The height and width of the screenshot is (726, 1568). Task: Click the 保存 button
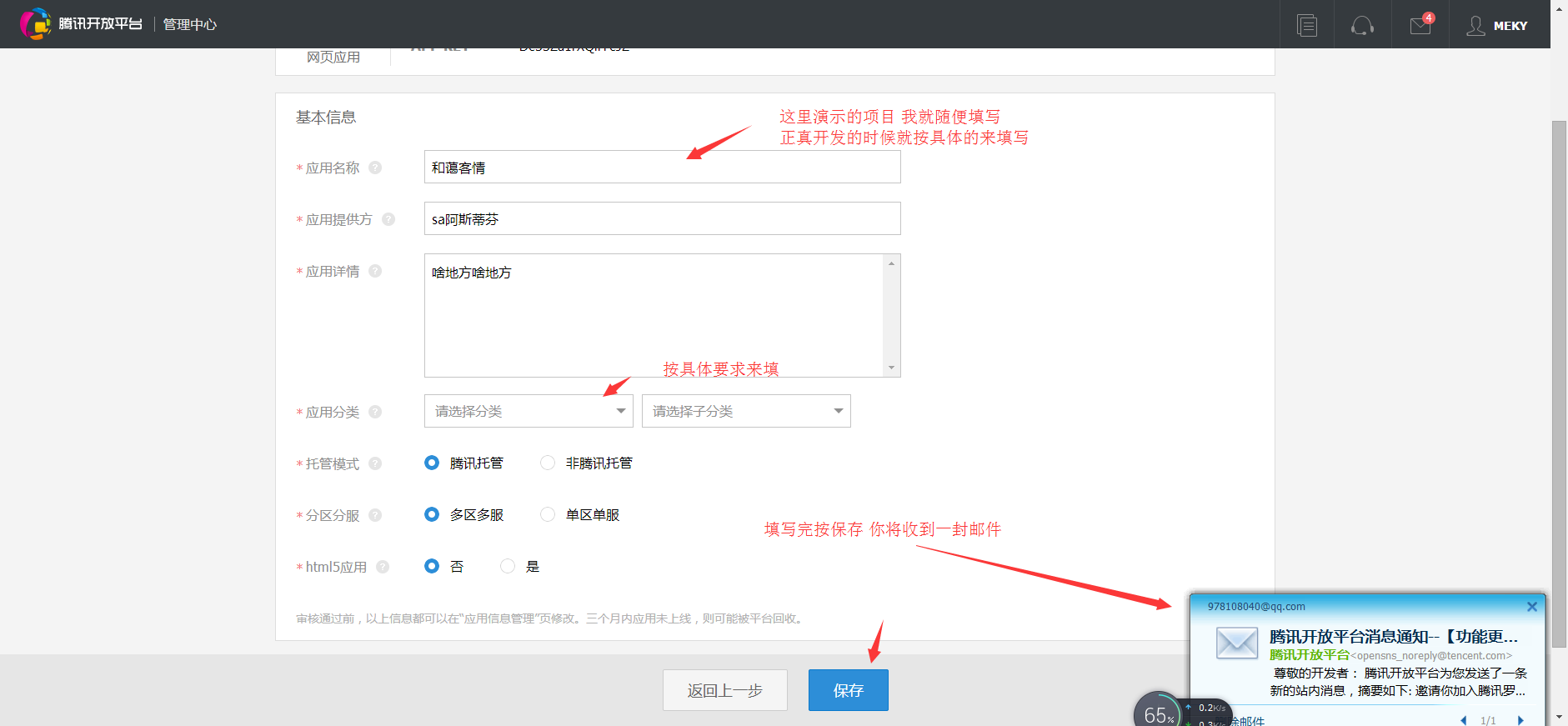click(849, 690)
